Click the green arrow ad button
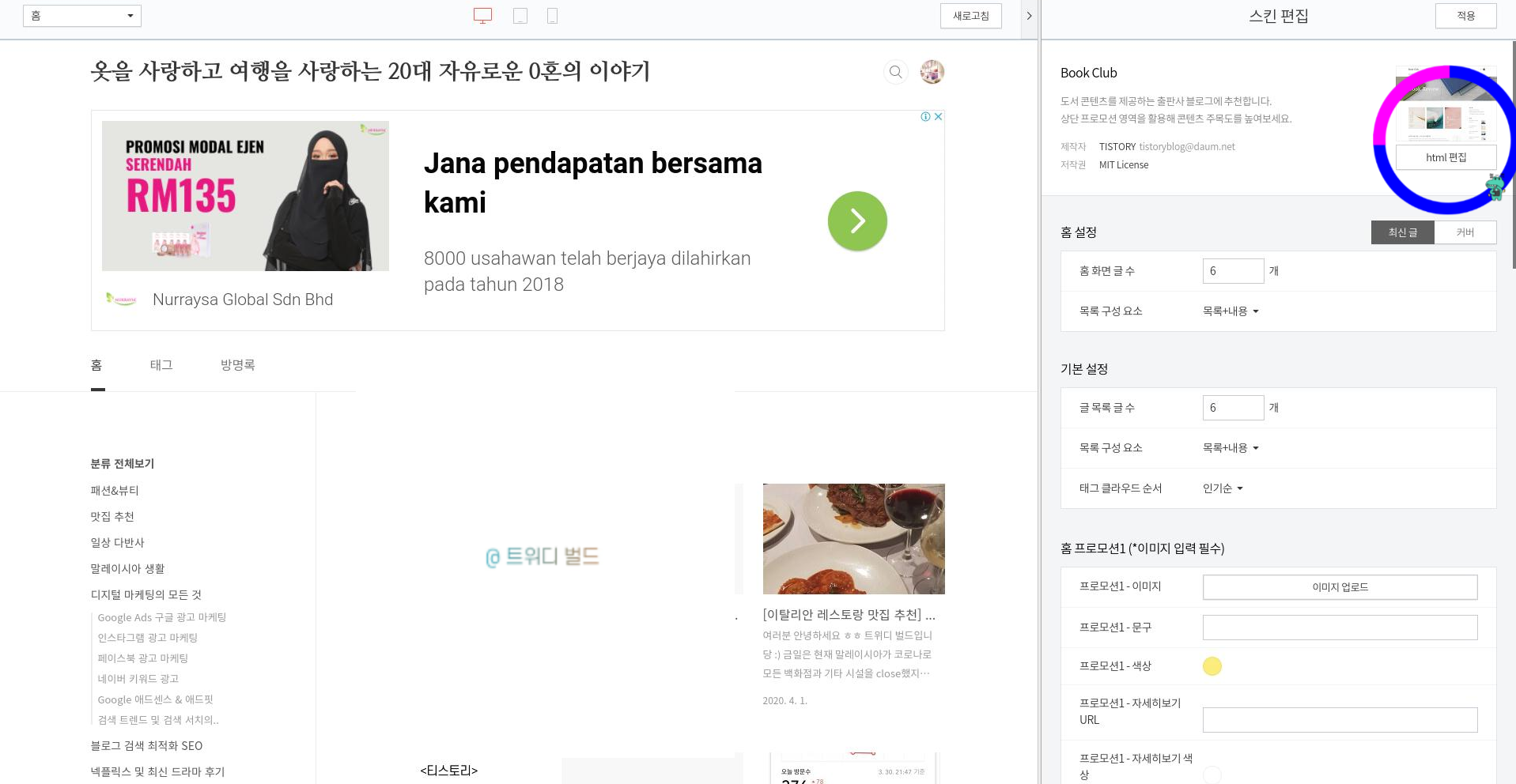The height and width of the screenshot is (784, 1516). 857,220
